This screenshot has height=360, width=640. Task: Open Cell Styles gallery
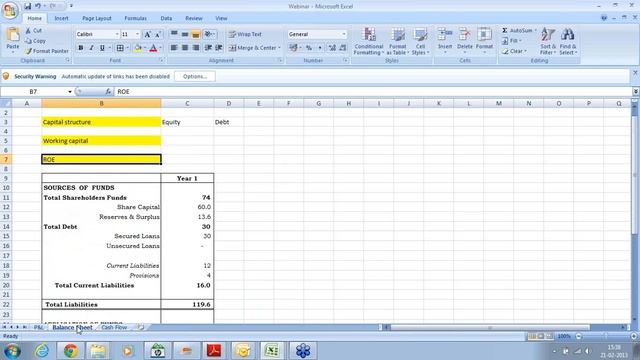(x=420, y=41)
